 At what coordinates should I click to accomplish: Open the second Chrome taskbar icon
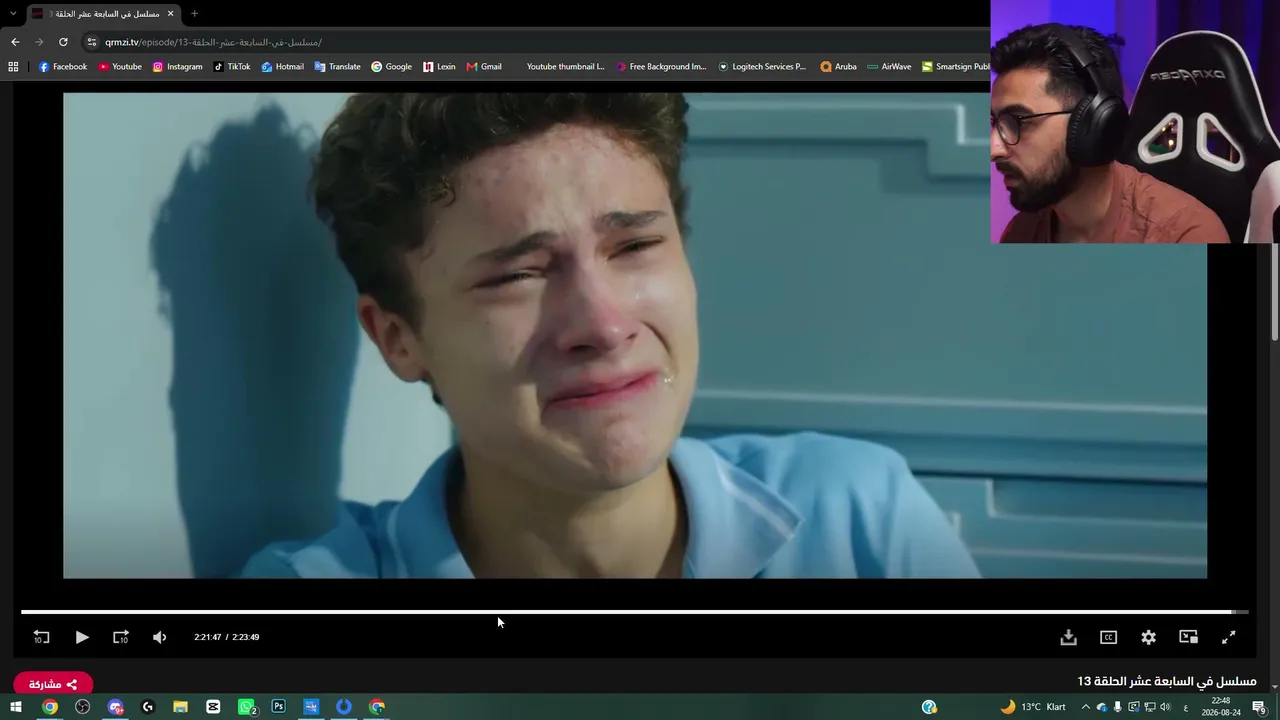point(377,707)
